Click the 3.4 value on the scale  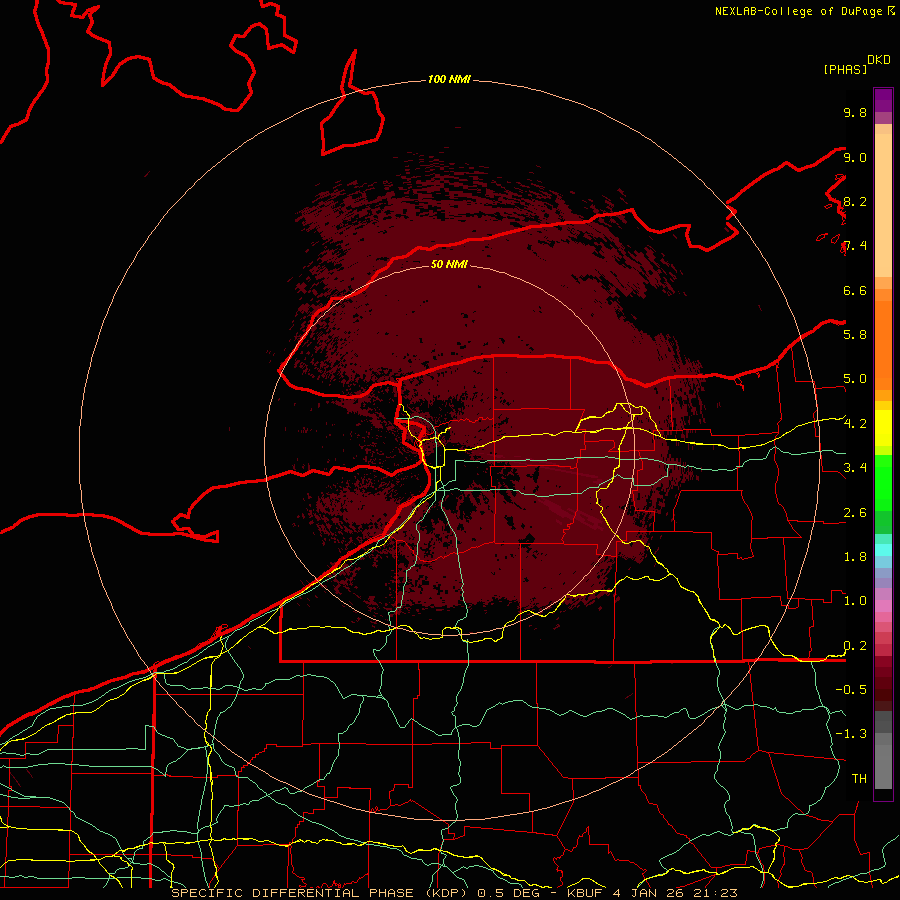(855, 468)
